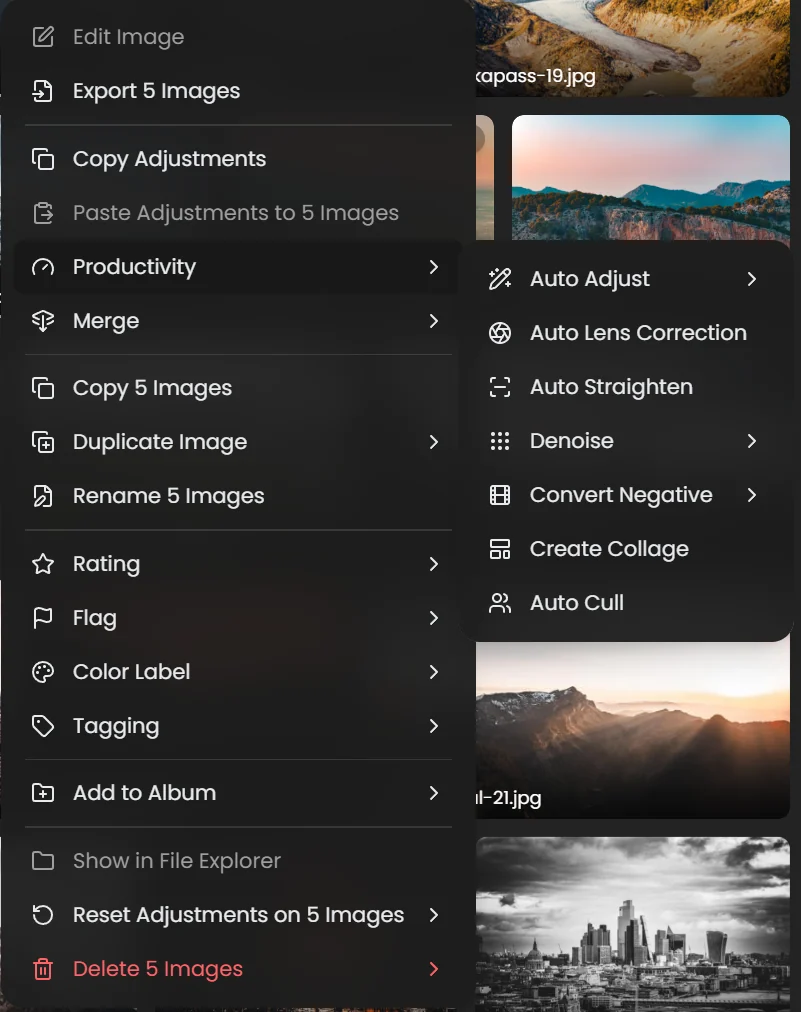Click the Merge layers icon
The height and width of the screenshot is (1012, 801).
click(x=43, y=321)
